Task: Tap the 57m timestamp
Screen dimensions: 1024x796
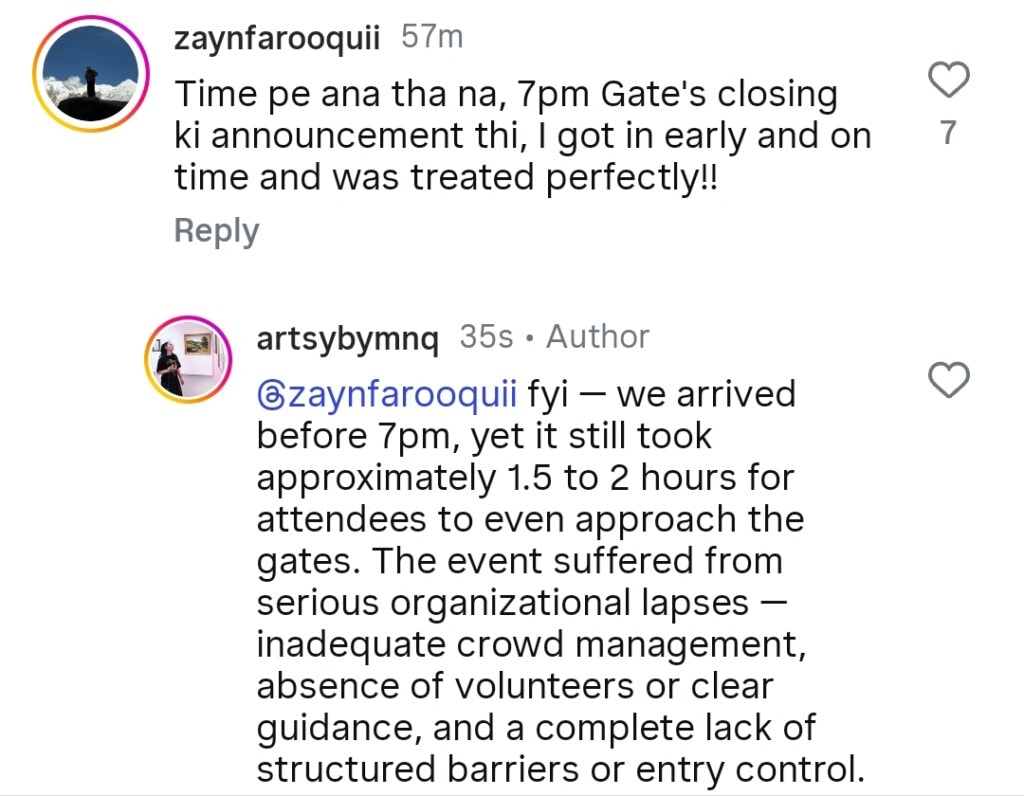Action: click(x=431, y=38)
